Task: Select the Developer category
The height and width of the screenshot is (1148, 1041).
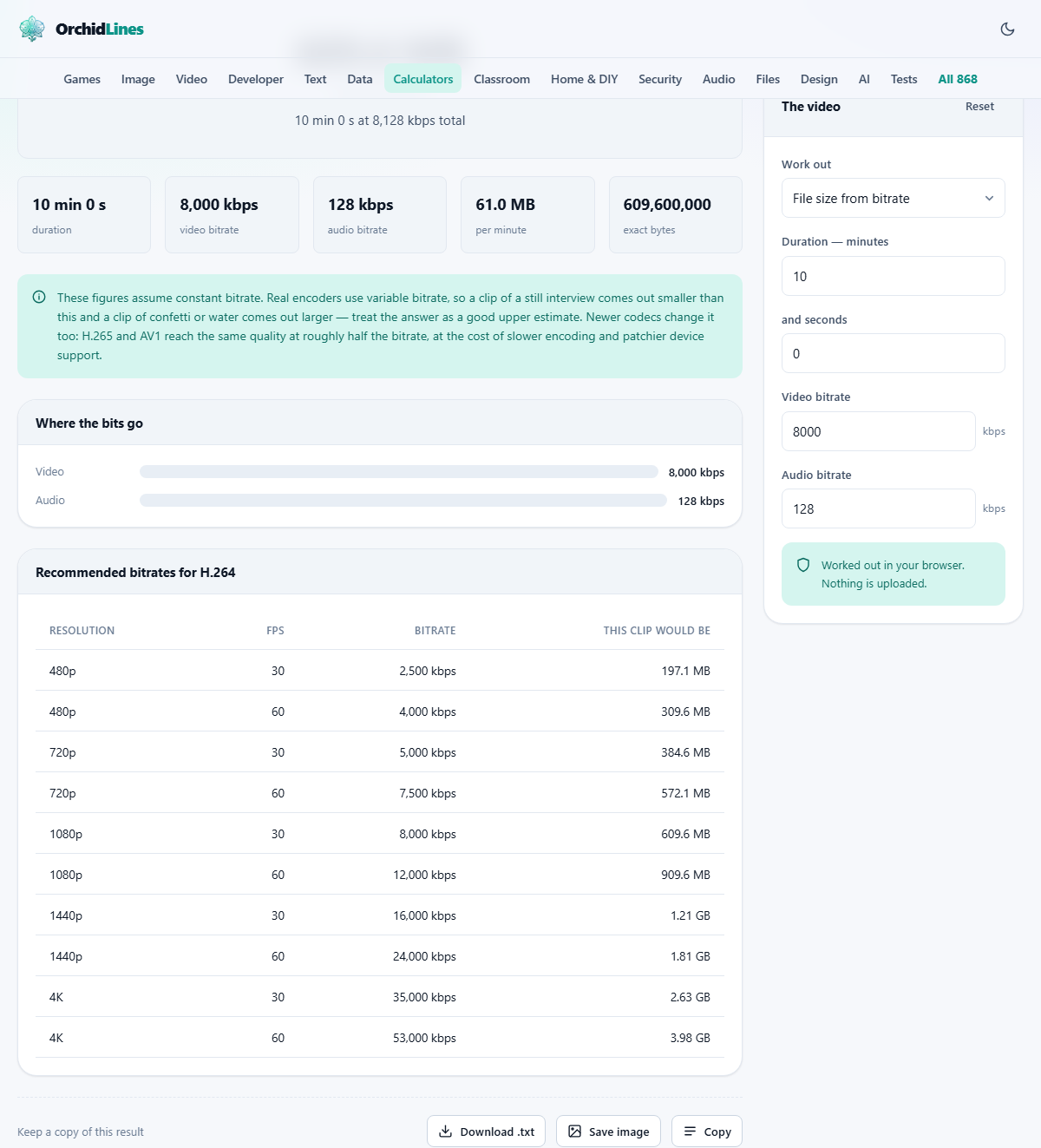Action: 256,79
